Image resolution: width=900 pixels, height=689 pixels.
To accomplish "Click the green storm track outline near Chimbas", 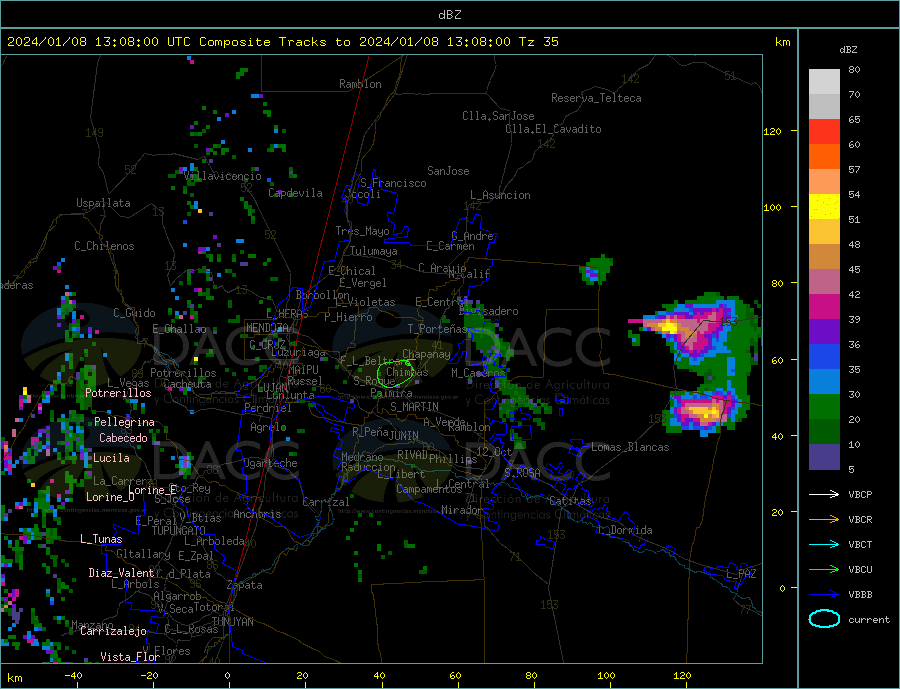I will pos(396,372).
